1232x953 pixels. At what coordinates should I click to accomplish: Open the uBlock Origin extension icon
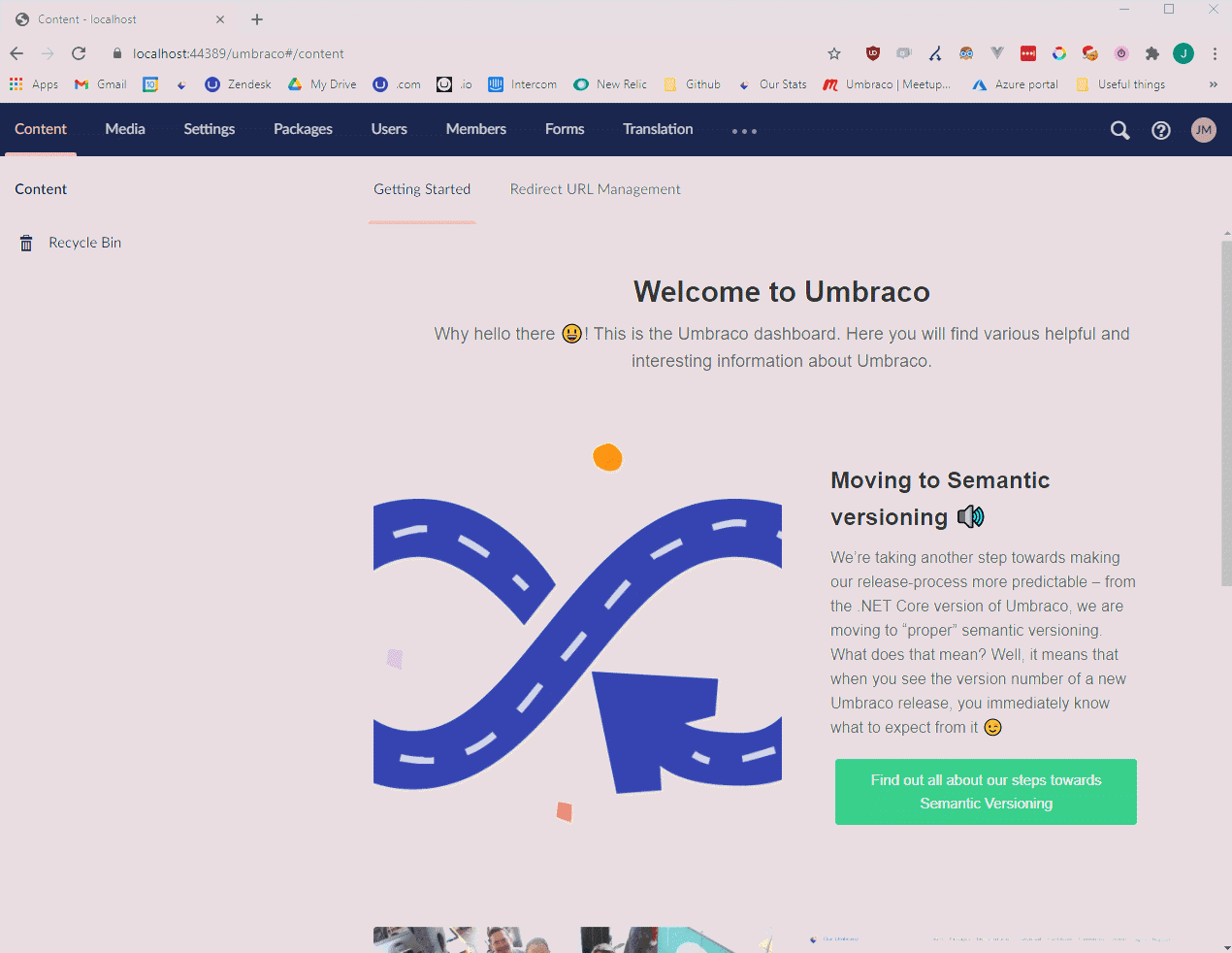873,53
